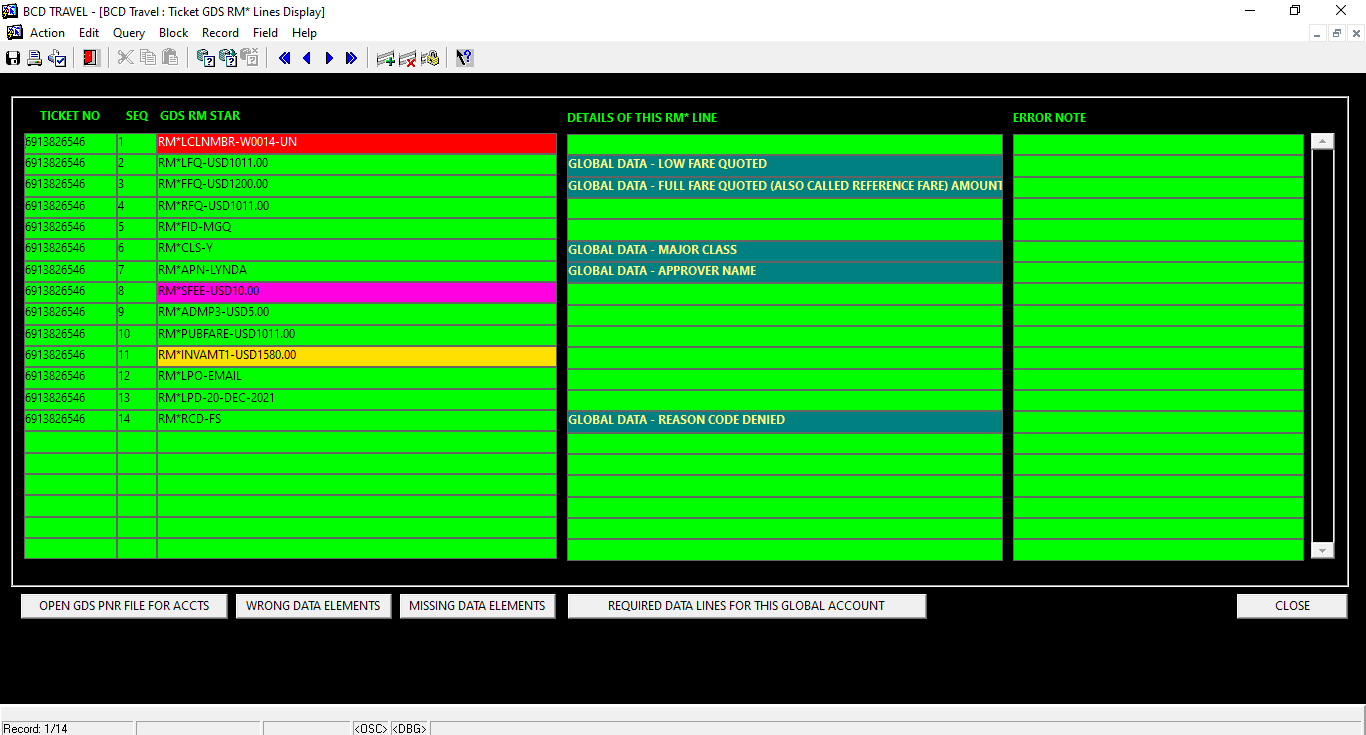Open the Edit menu
This screenshot has width=1366, height=735.
pos(89,32)
